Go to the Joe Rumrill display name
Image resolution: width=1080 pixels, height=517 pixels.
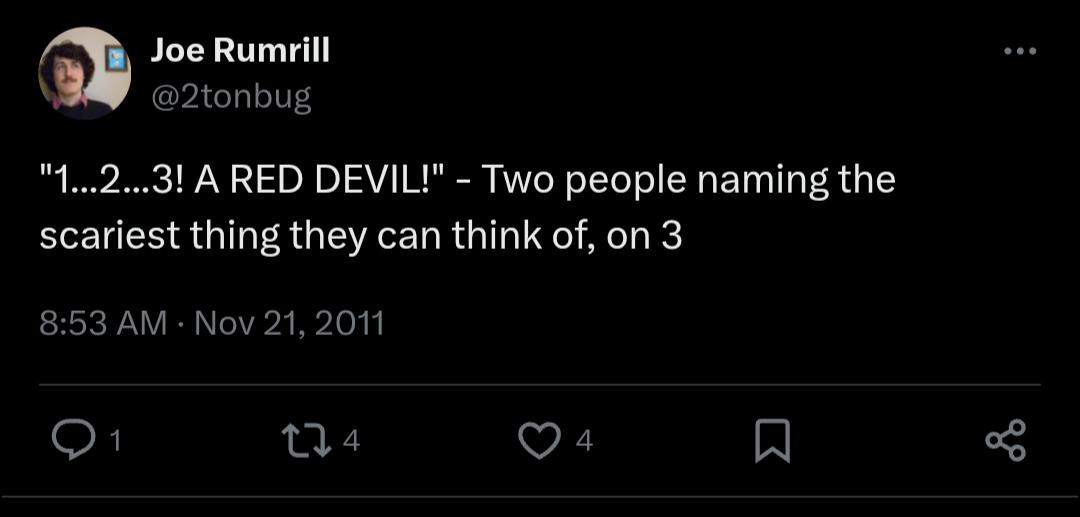[x=240, y=52]
